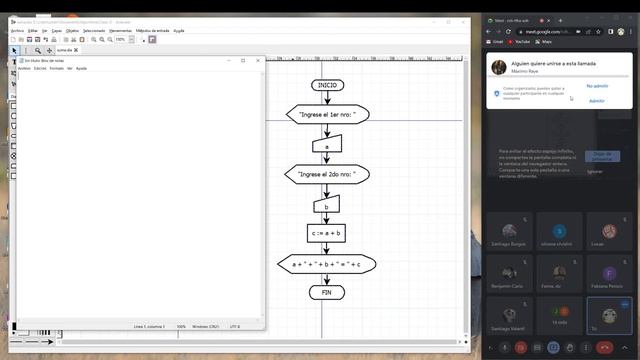
Task: Click first Zoom magnifier icon in toolbar
Action: tap(94, 40)
